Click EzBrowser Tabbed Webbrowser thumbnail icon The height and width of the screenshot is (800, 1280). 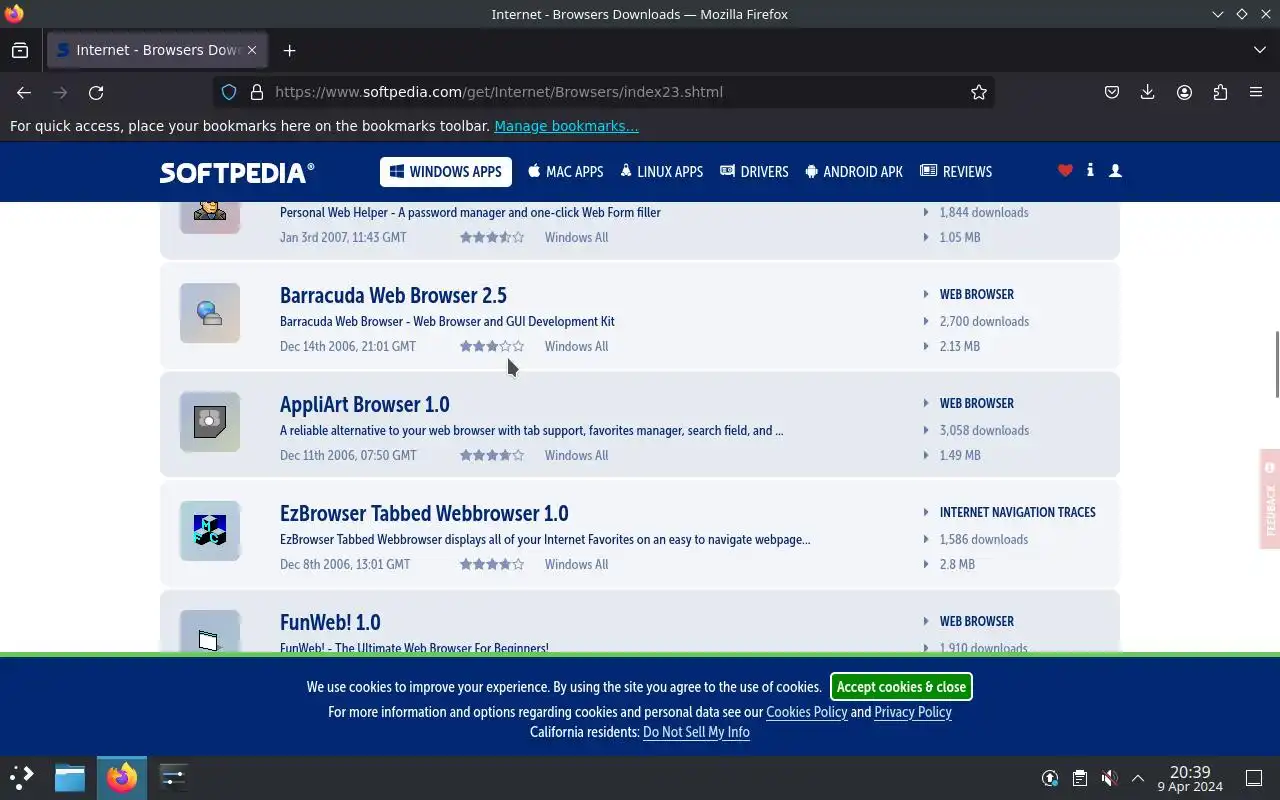(x=210, y=531)
